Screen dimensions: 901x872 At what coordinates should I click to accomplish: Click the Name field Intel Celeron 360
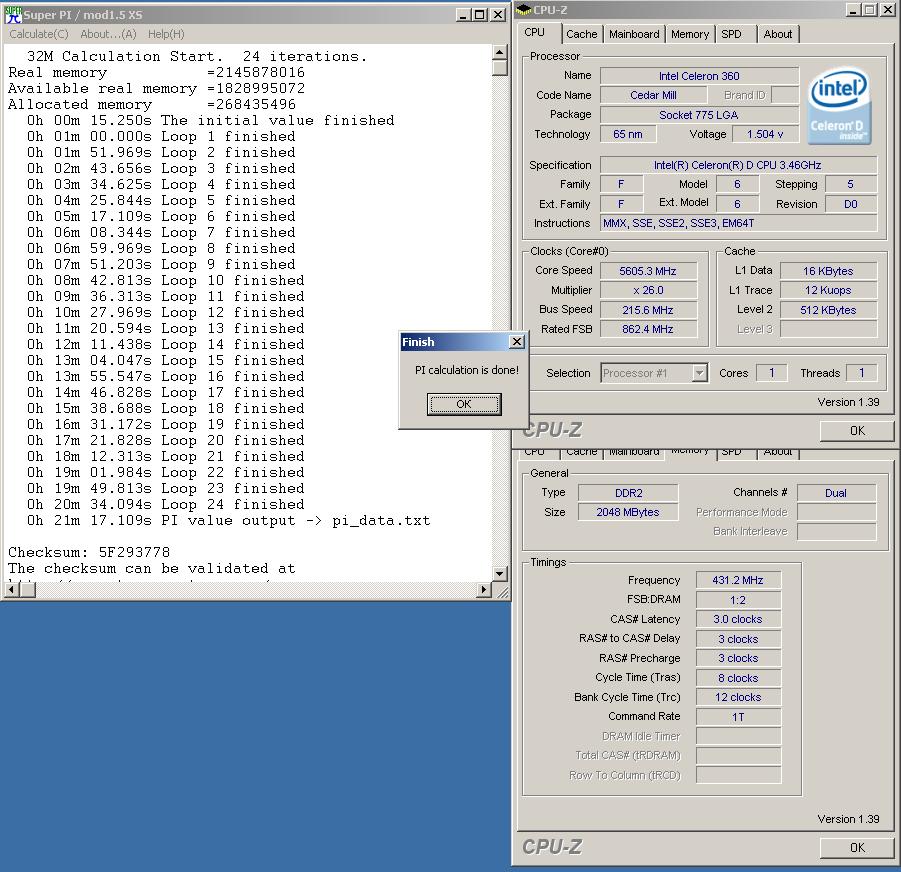699,76
